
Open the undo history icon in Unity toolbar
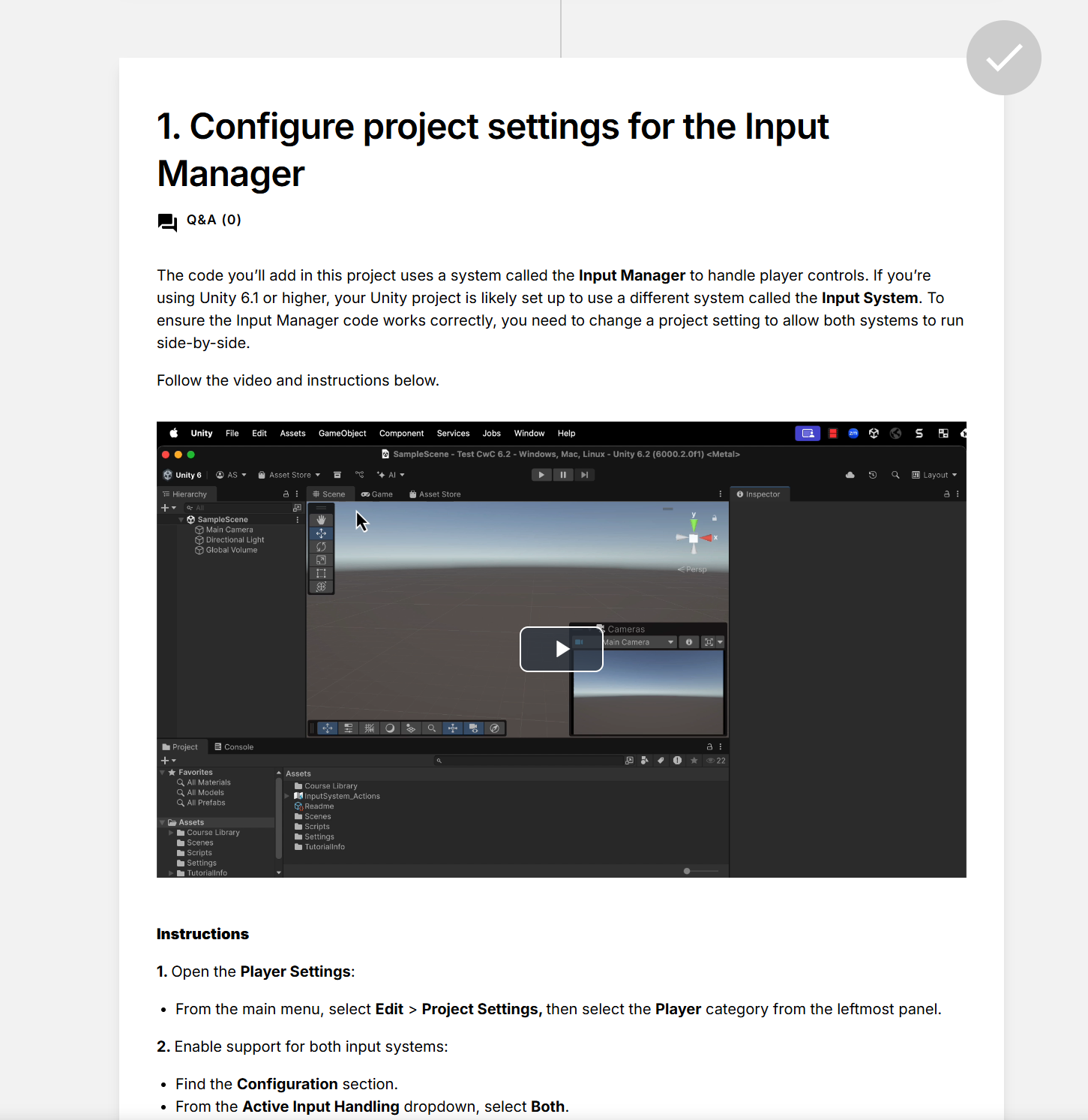point(873,475)
